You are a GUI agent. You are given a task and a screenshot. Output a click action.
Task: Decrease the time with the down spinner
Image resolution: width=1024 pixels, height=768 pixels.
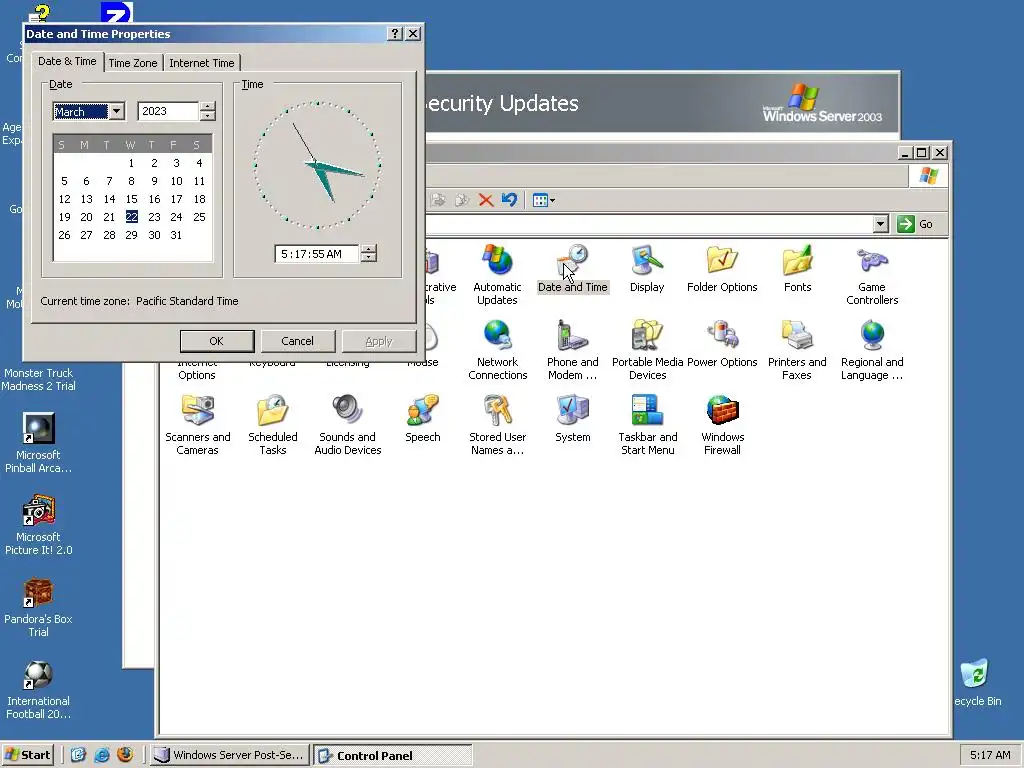point(368,258)
